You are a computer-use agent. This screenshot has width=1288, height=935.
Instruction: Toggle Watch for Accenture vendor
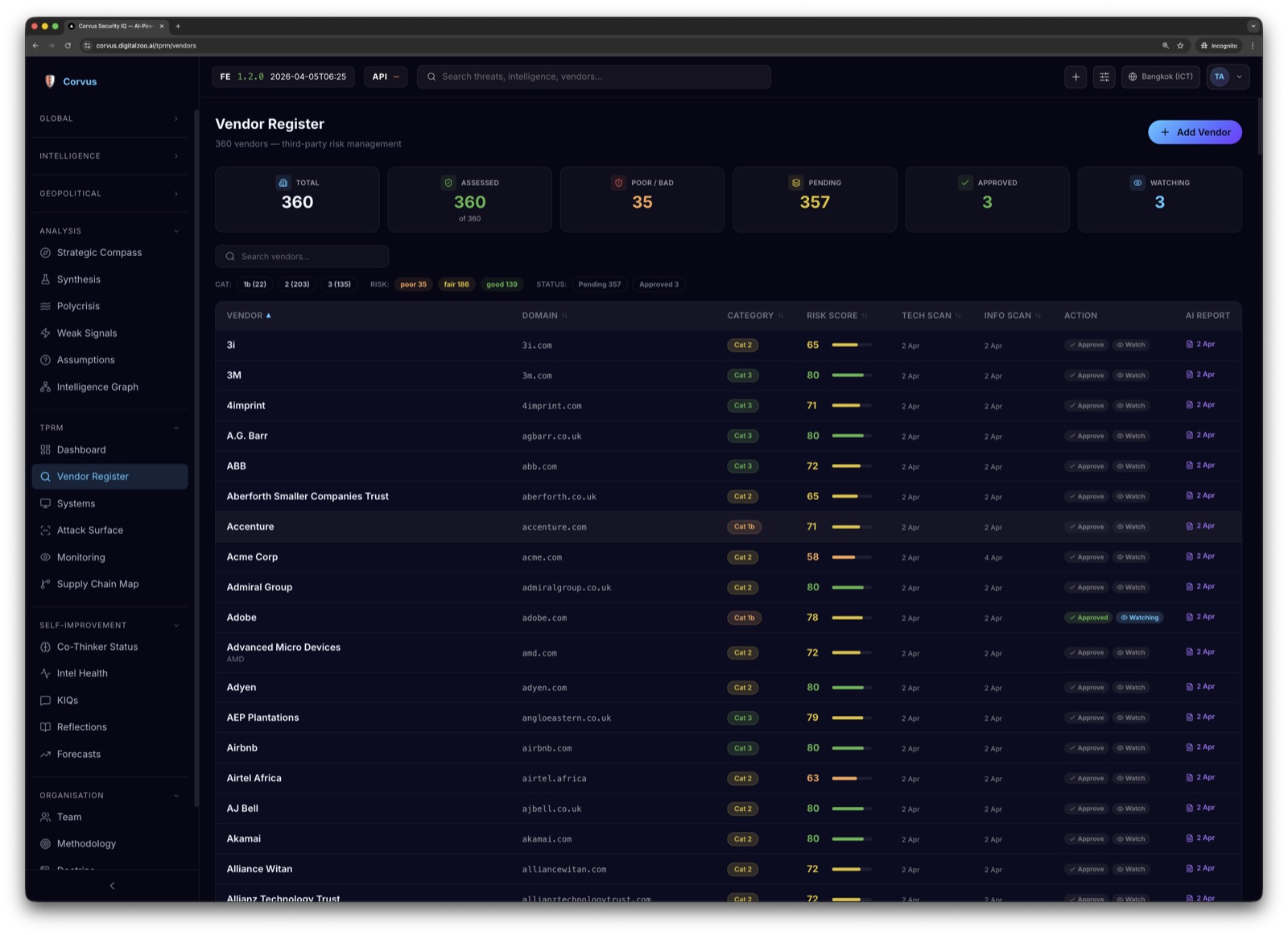1131,527
